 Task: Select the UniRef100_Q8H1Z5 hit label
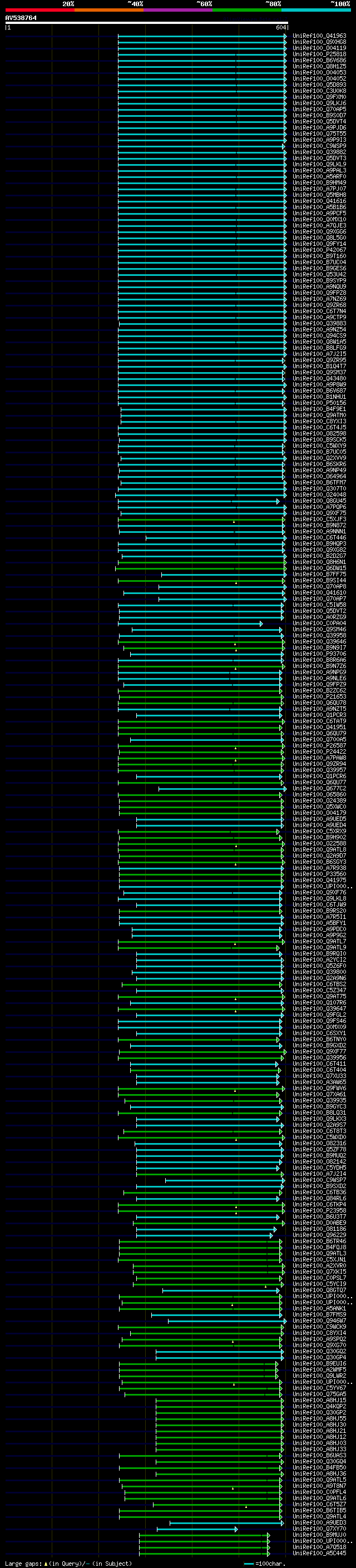[319, 66]
